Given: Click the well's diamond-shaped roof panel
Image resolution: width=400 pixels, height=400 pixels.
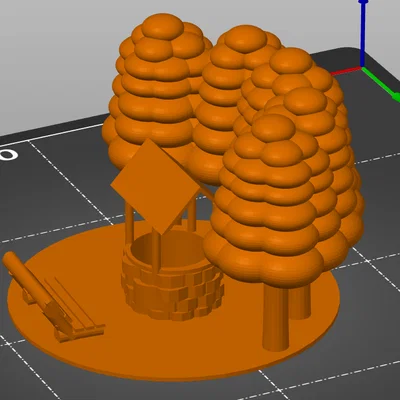Looking at the screenshot, I should [156, 187].
